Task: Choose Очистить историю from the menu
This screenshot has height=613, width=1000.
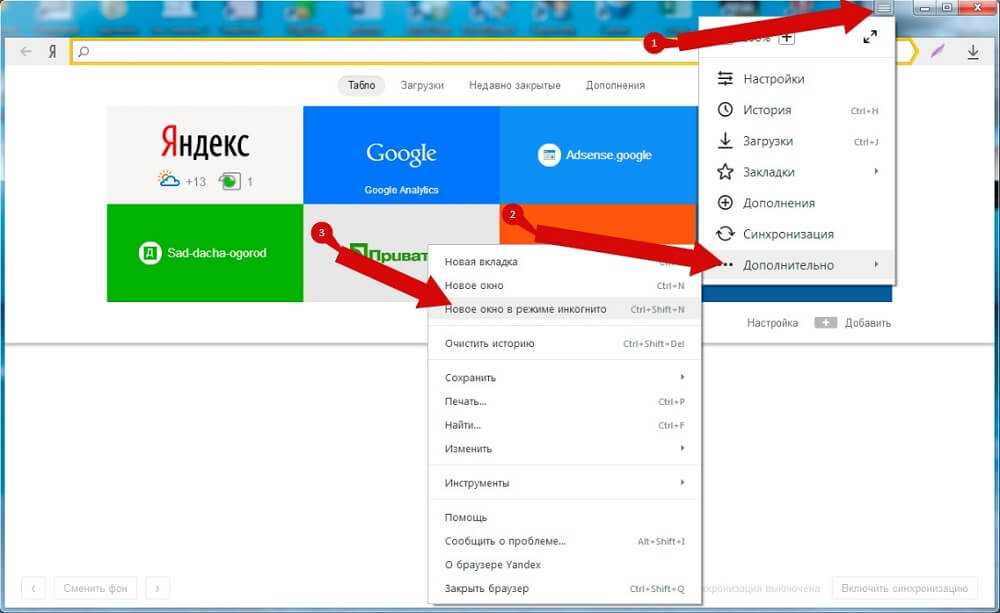Action: (x=489, y=344)
